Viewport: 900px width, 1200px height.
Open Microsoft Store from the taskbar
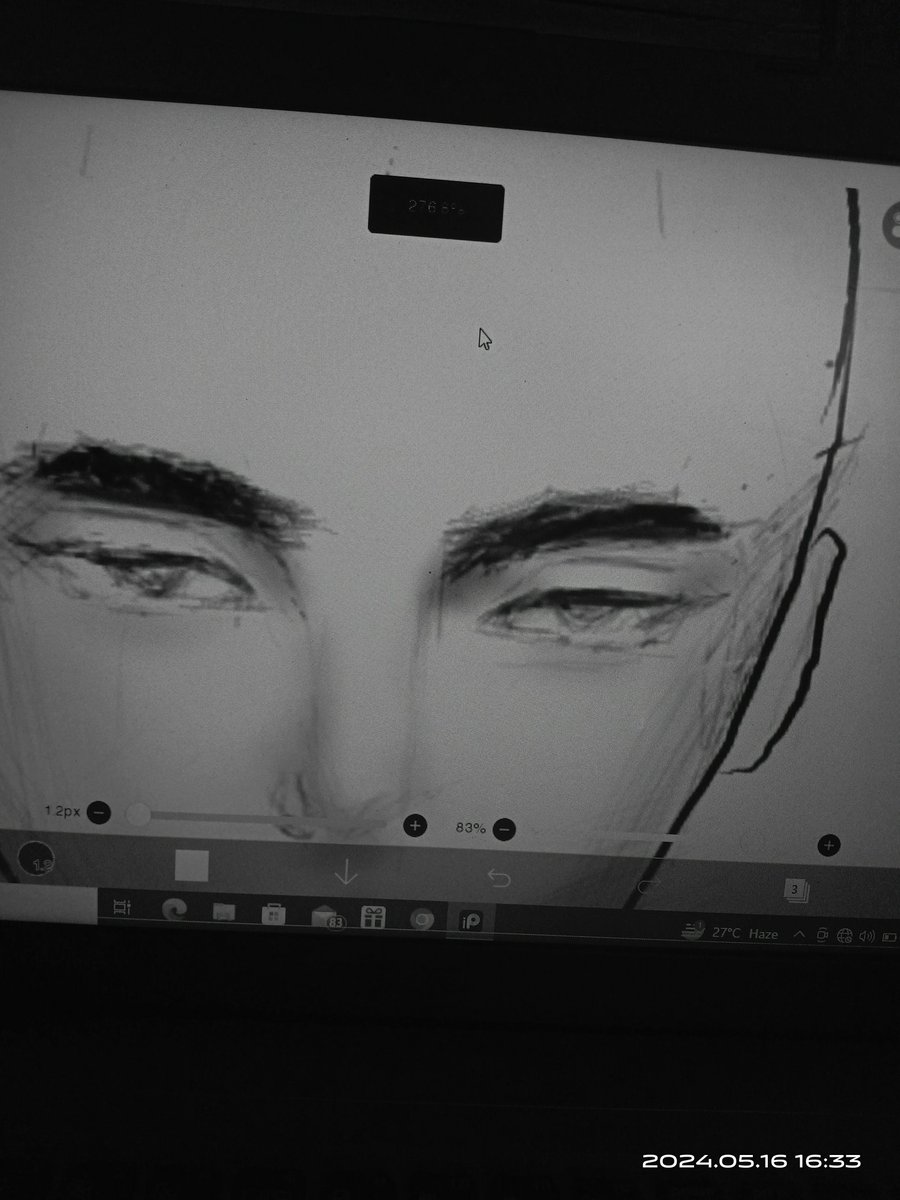pyautogui.click(x=272, y=914)
